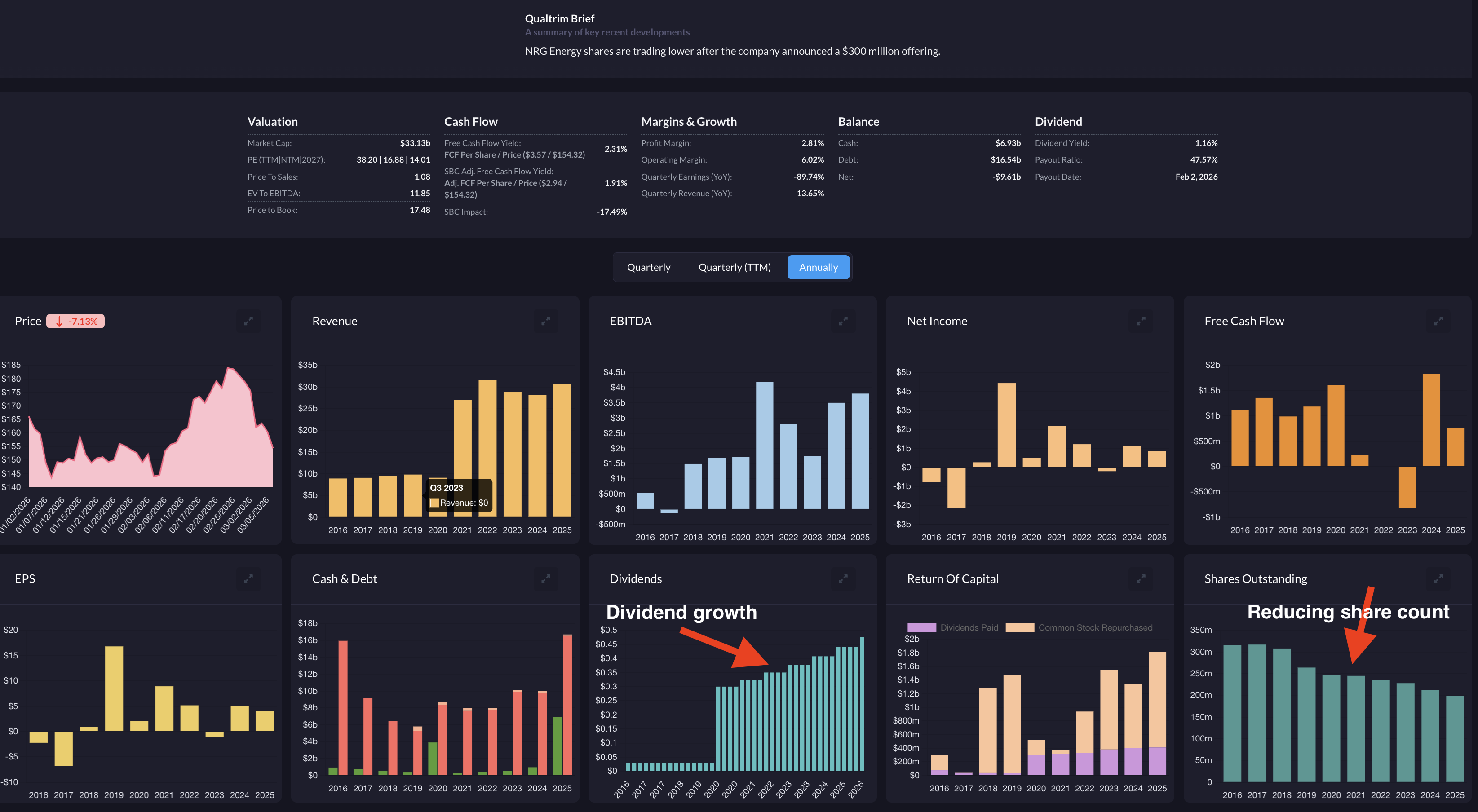1478x812 pixels.
Task: Click the 2022 Revenue bar
Action: 487,448
